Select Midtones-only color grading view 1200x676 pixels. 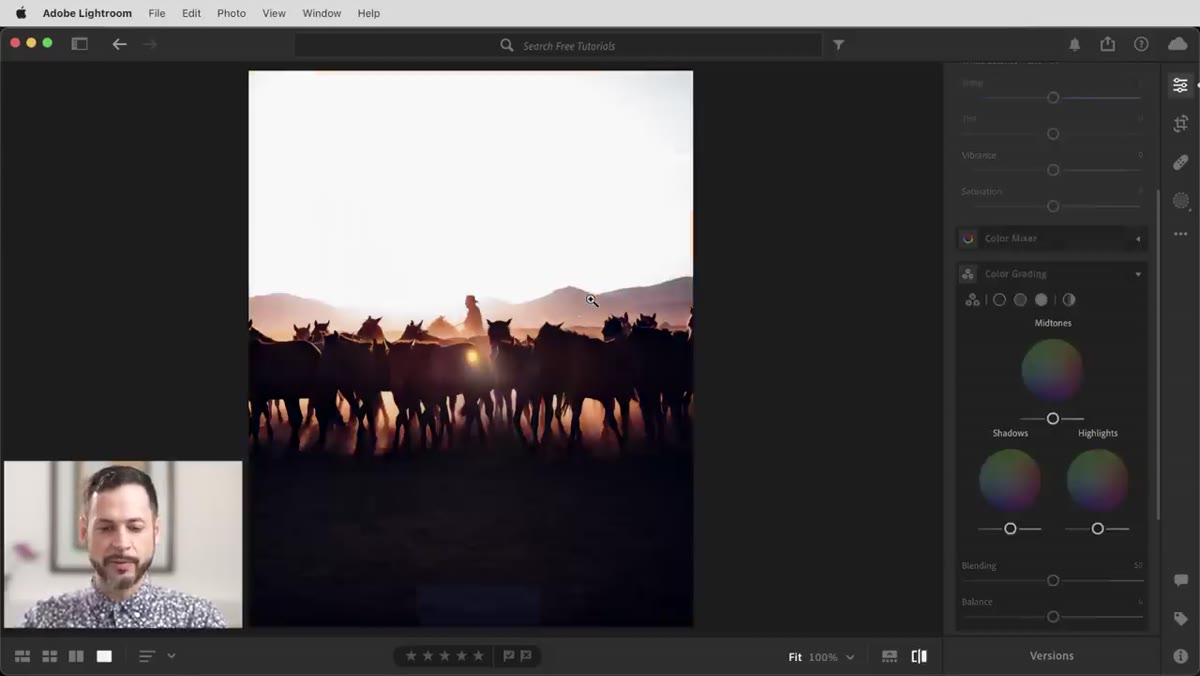1020,300
